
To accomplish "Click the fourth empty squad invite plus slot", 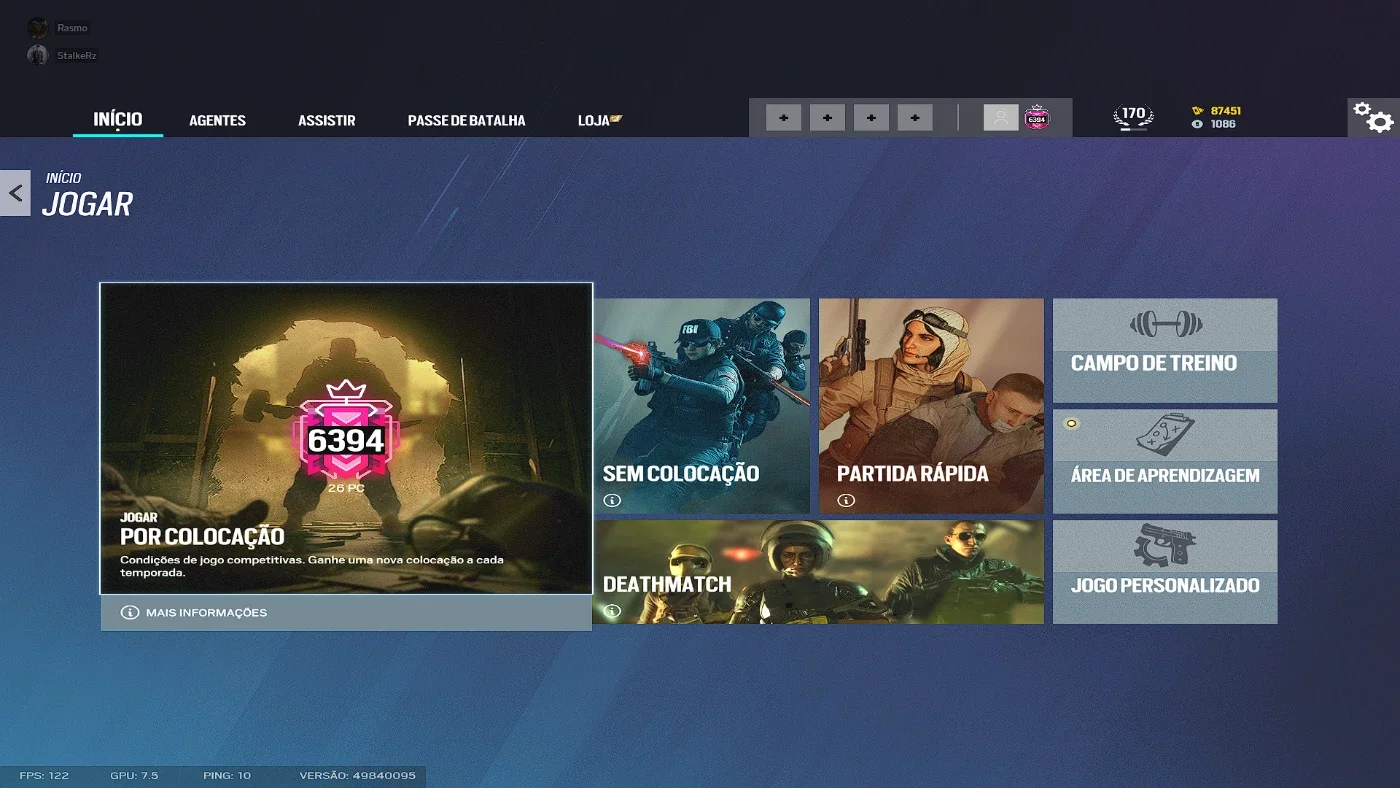I will 915,118.
